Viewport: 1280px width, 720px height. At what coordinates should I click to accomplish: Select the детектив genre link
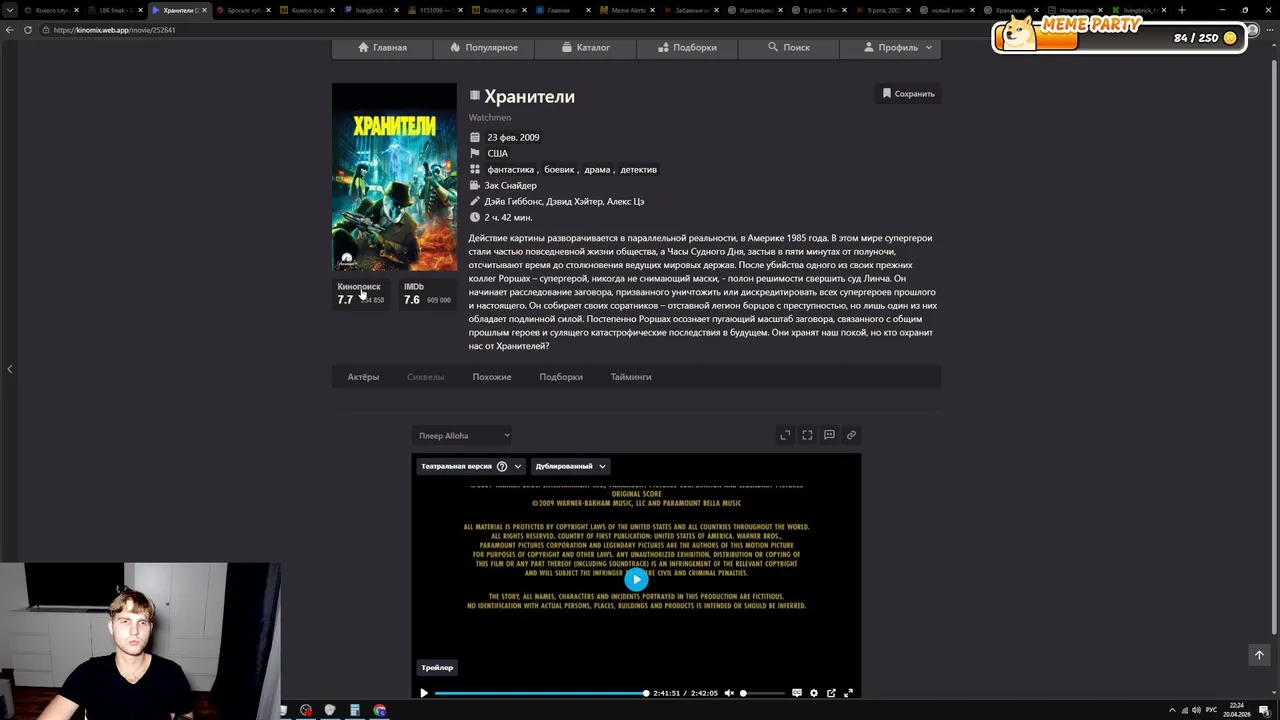pos(638,169)
